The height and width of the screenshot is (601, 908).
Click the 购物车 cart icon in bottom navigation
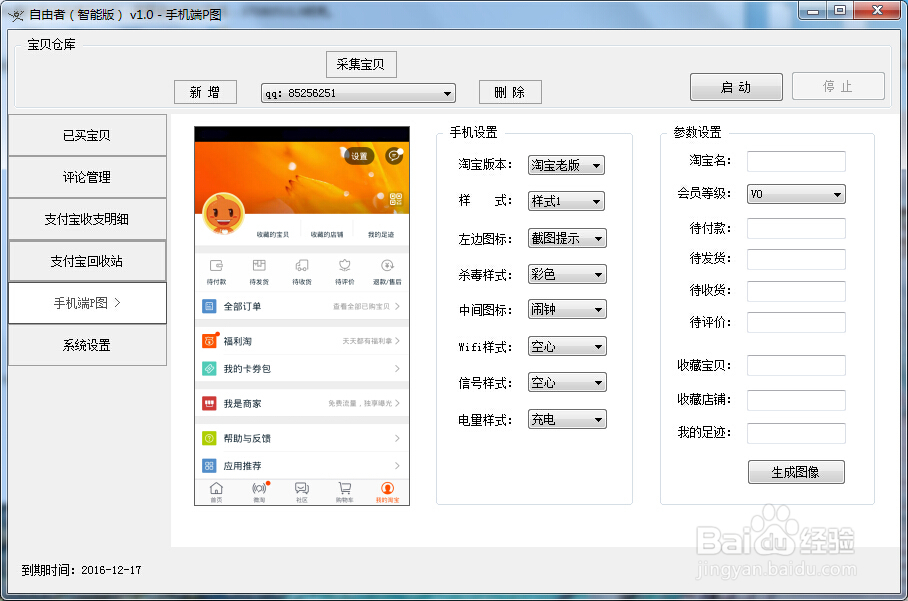[x=343, y=489]
